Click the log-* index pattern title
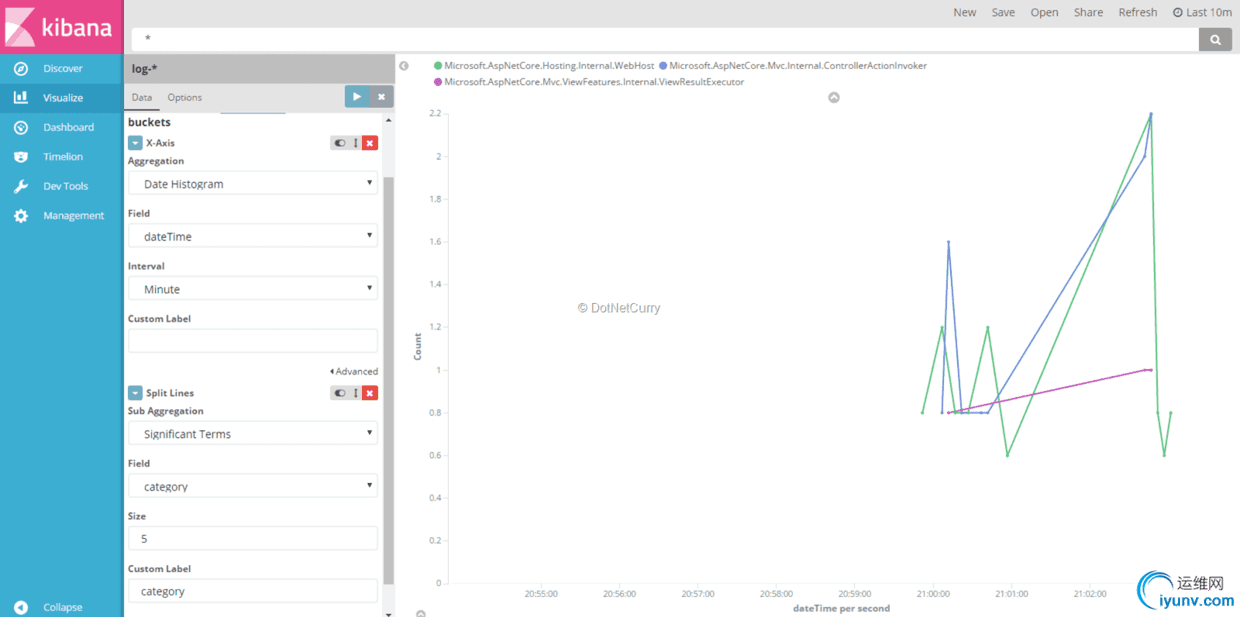Image resolution: width=1240 pixels, height=617 pixels. (x=145, y=69)
